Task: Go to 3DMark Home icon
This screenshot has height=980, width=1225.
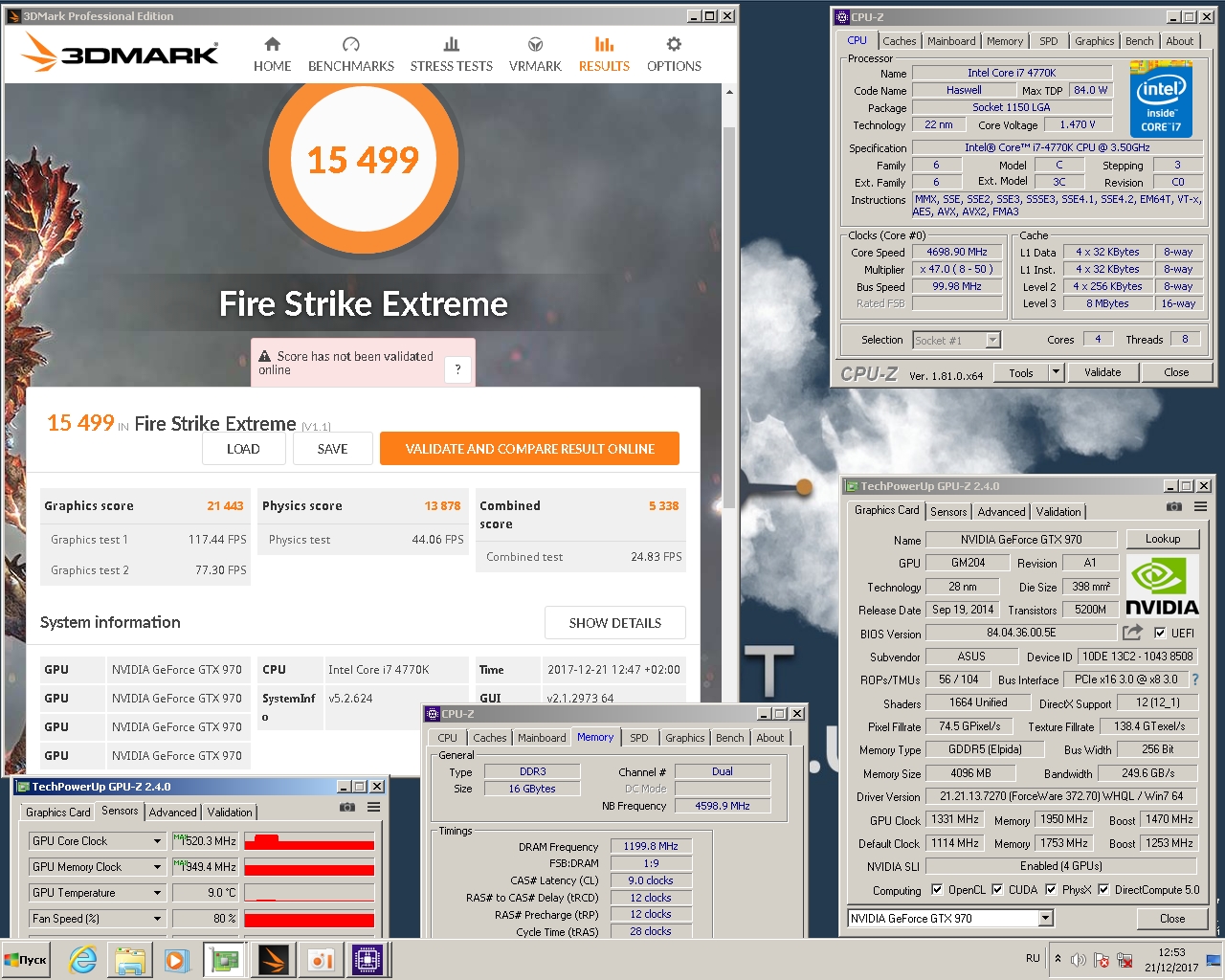Action: (273, 44)
